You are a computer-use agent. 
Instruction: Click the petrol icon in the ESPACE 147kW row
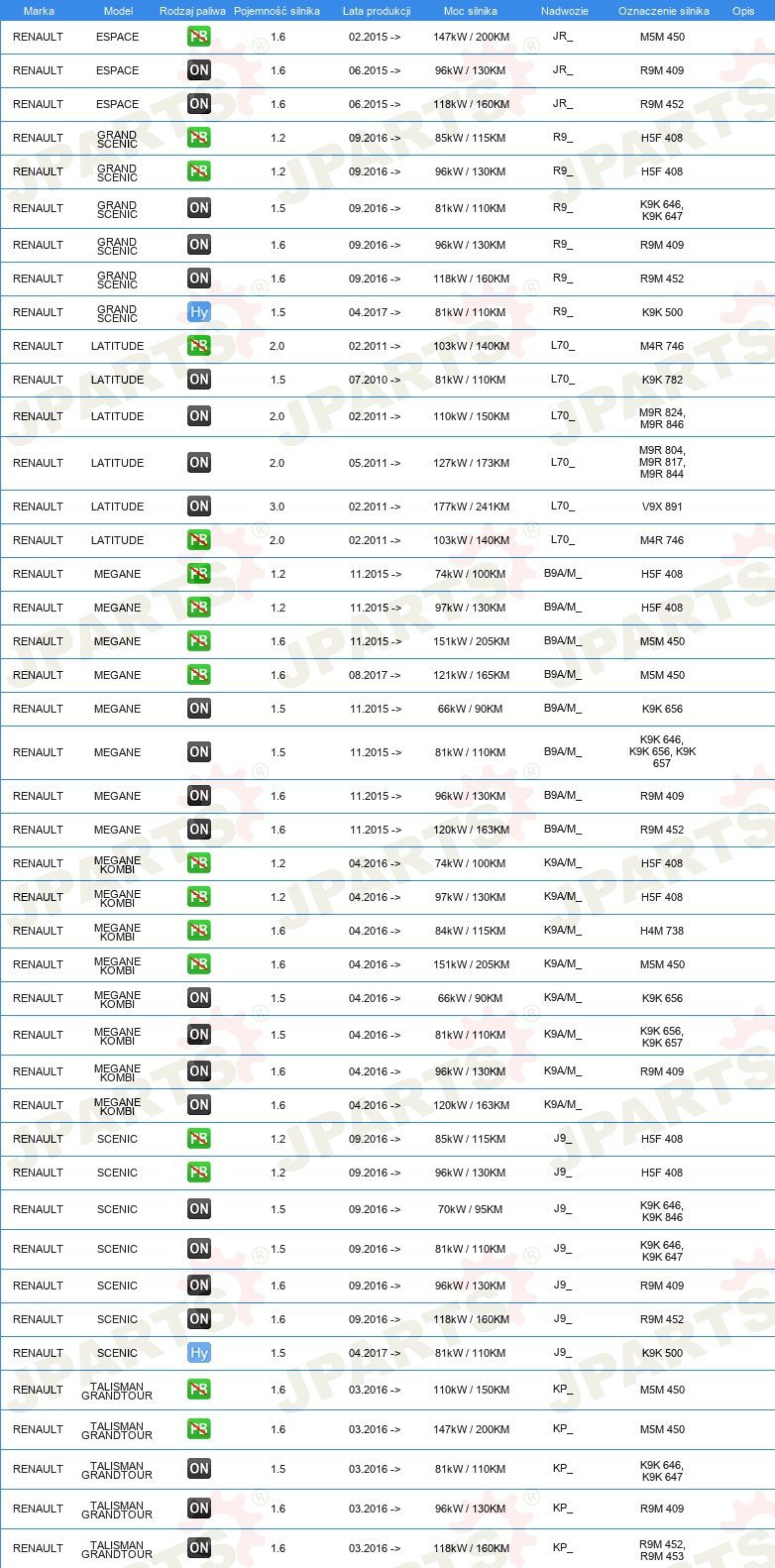(x=199, y=37)
